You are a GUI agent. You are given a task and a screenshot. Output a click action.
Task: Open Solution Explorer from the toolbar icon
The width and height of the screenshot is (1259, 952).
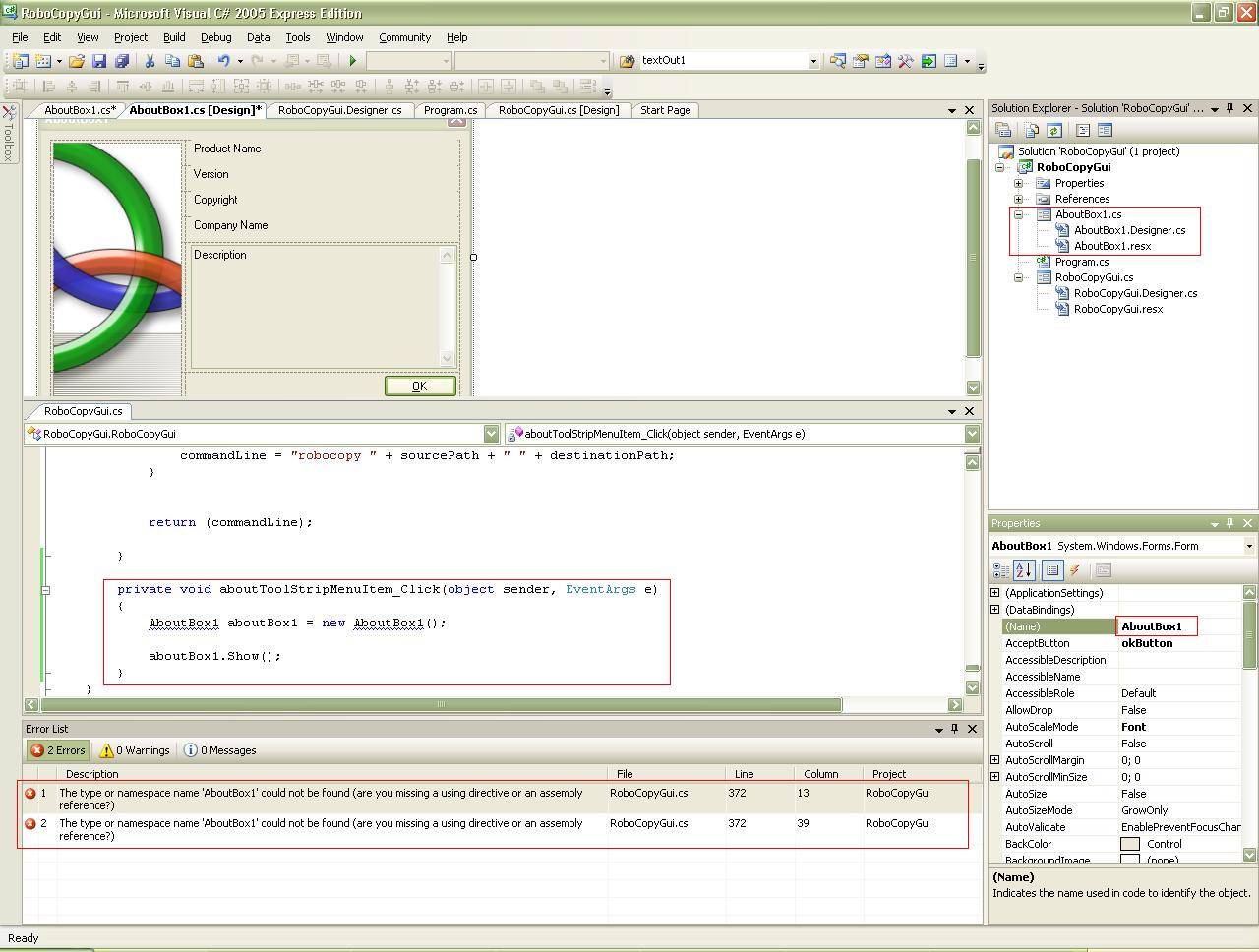point(837,61)
